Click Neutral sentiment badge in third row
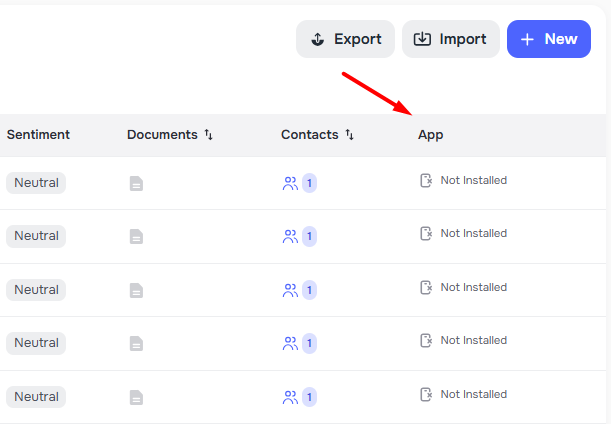The height and width of the screenshot is (424, 611). (36, 290)
